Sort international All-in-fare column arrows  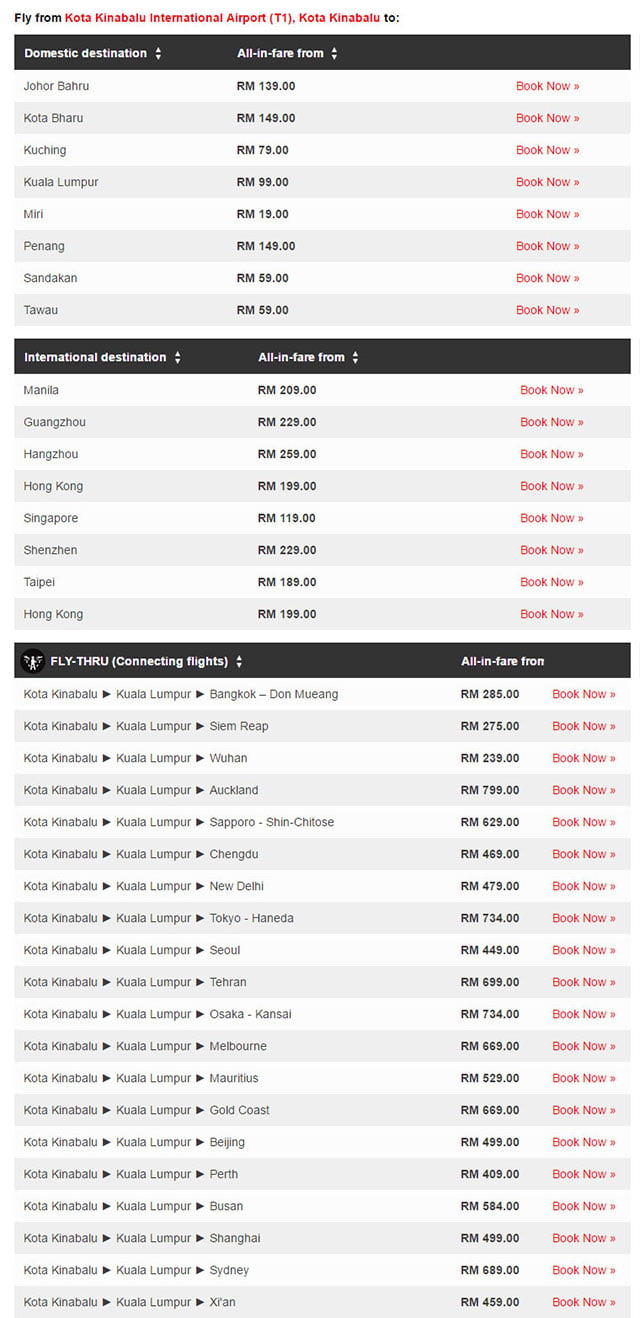pos(355,358)
